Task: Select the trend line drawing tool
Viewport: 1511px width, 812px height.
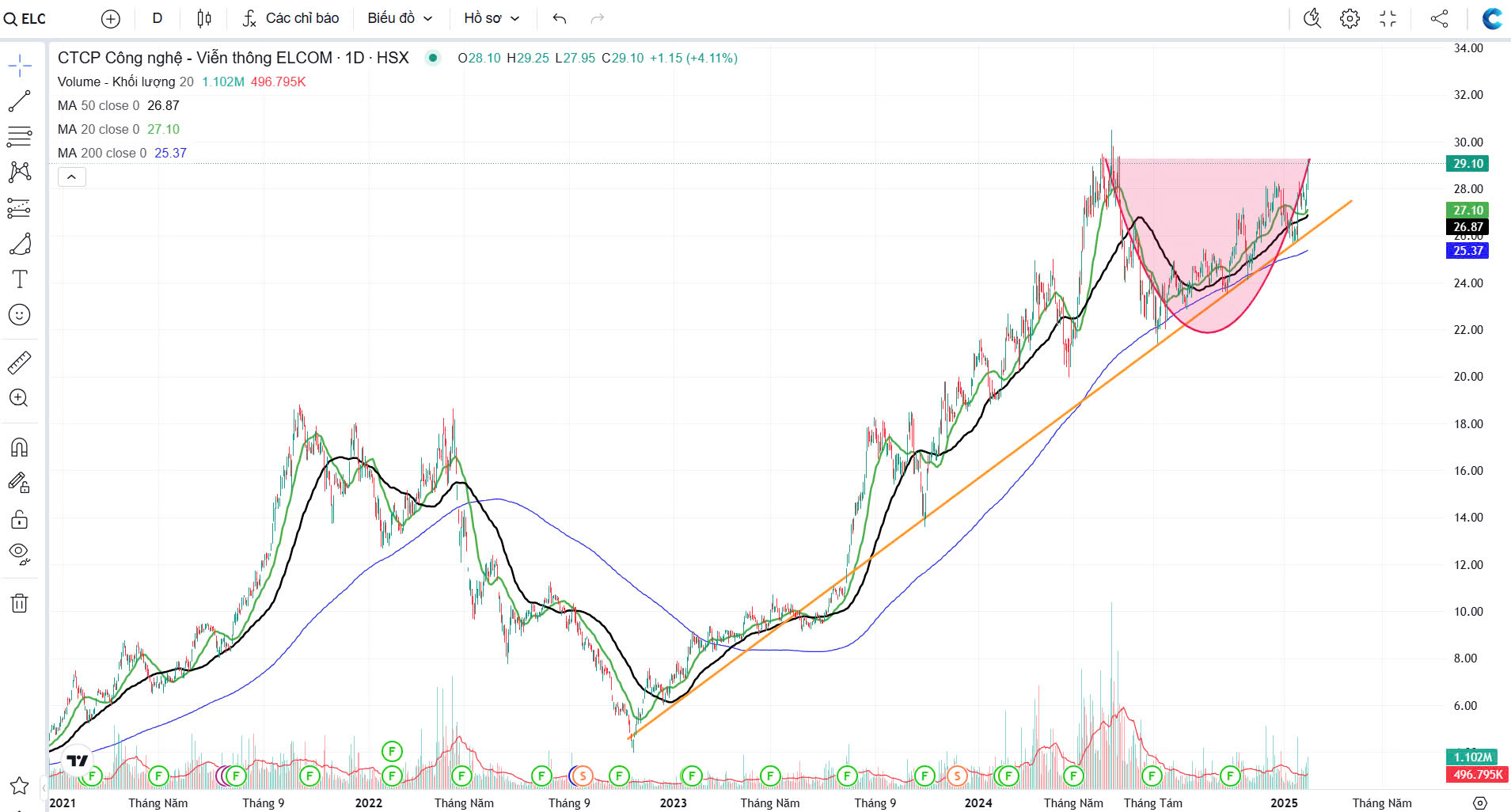Action: tap(20, 101)
